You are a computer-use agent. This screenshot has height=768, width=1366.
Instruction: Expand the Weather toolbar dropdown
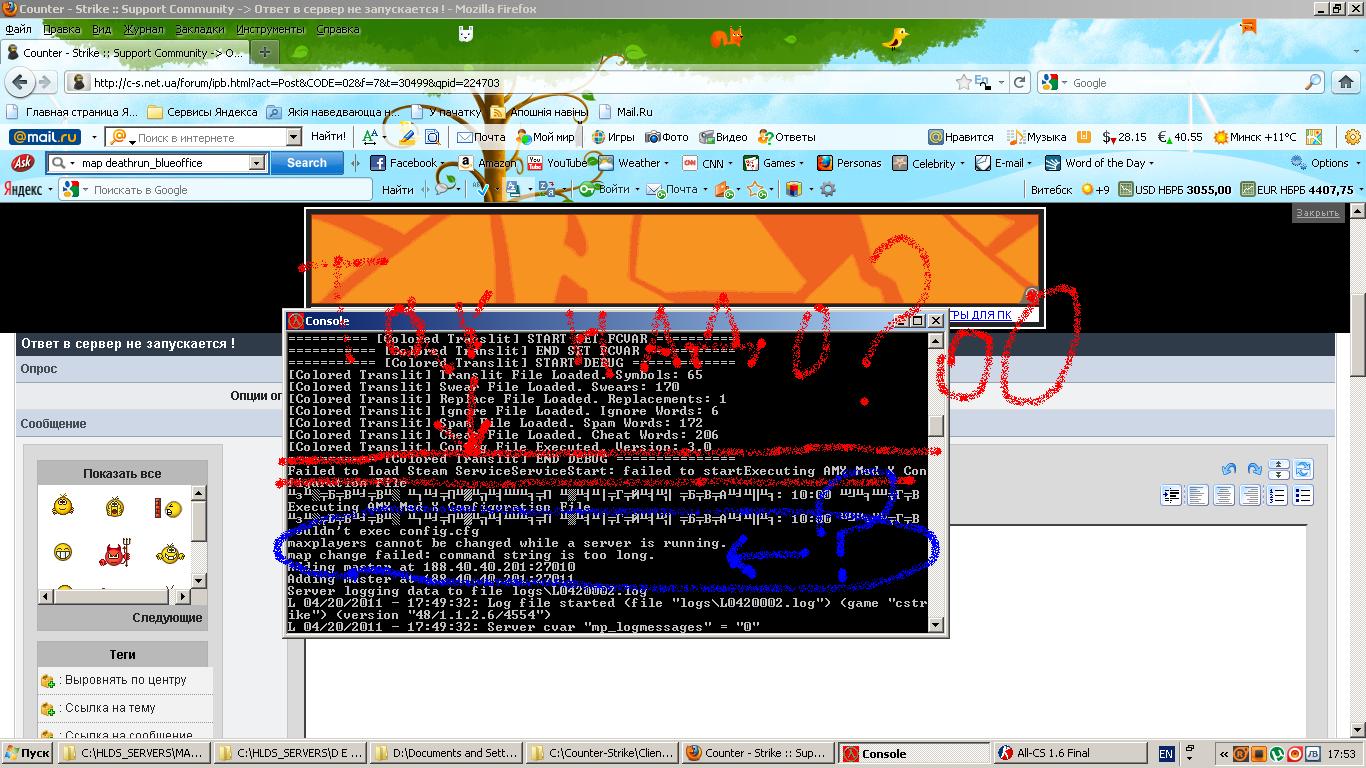(x=667, y=163)
